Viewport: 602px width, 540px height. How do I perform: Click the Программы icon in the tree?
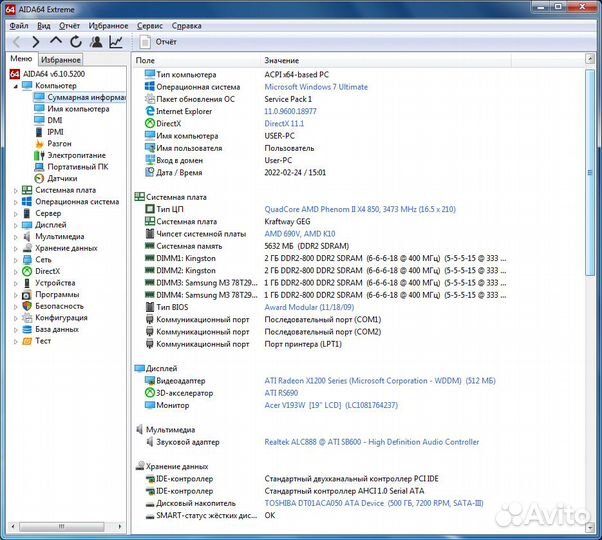point(27,295)
